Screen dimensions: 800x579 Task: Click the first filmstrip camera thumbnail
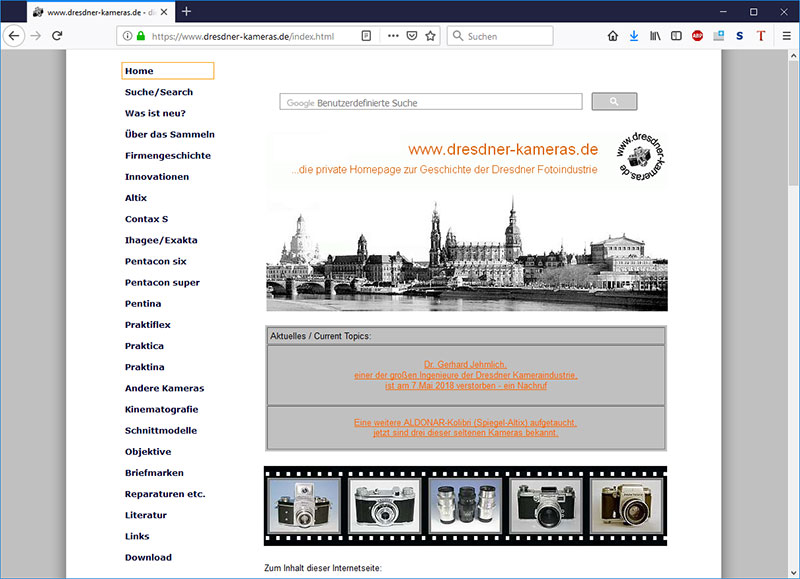tap(304, 506)
